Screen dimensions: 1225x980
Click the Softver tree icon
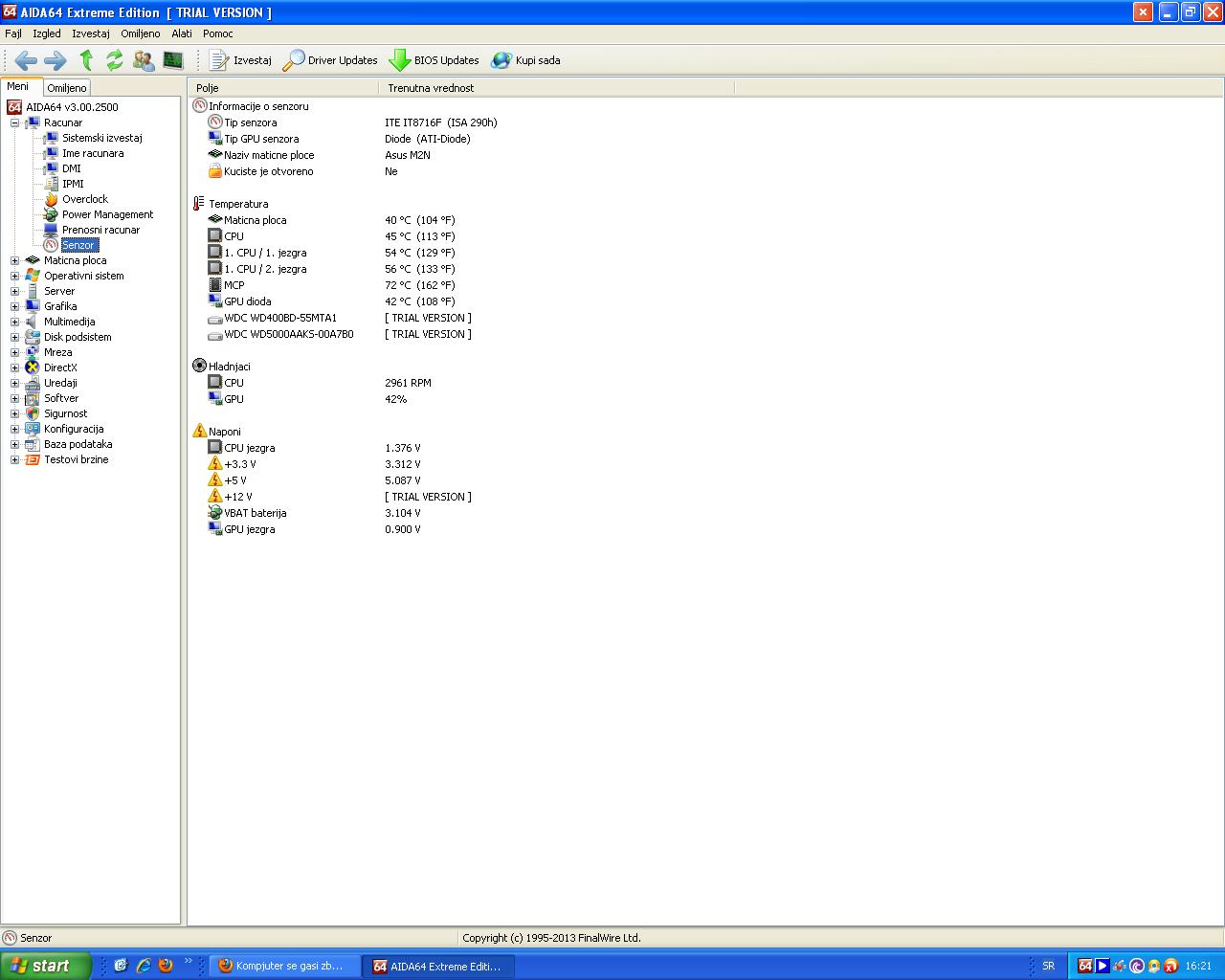click(33, 398)
